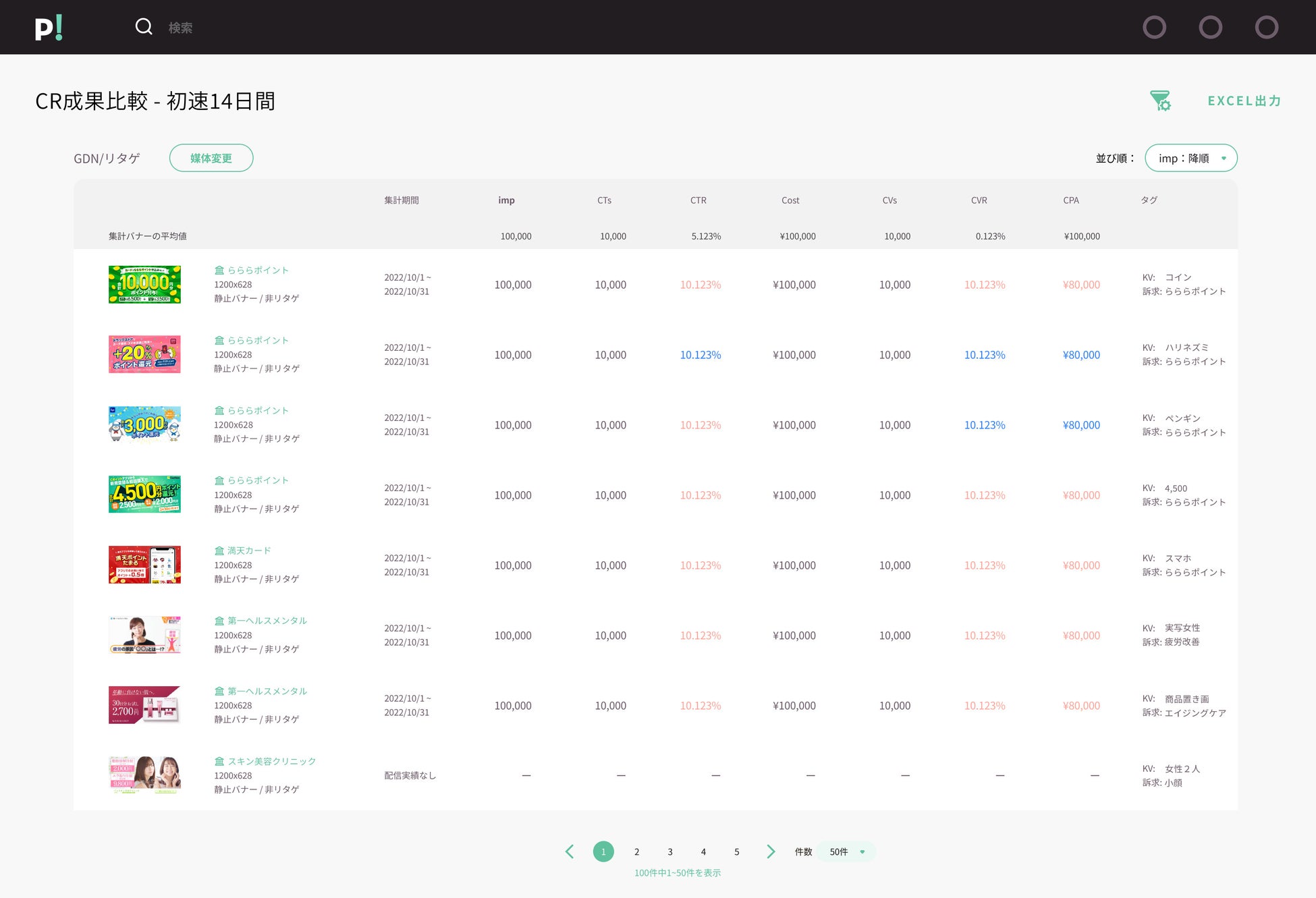Screen dimensions: 1316x898
Task: Go to page 5 in pagination
Action: point(736,851)
